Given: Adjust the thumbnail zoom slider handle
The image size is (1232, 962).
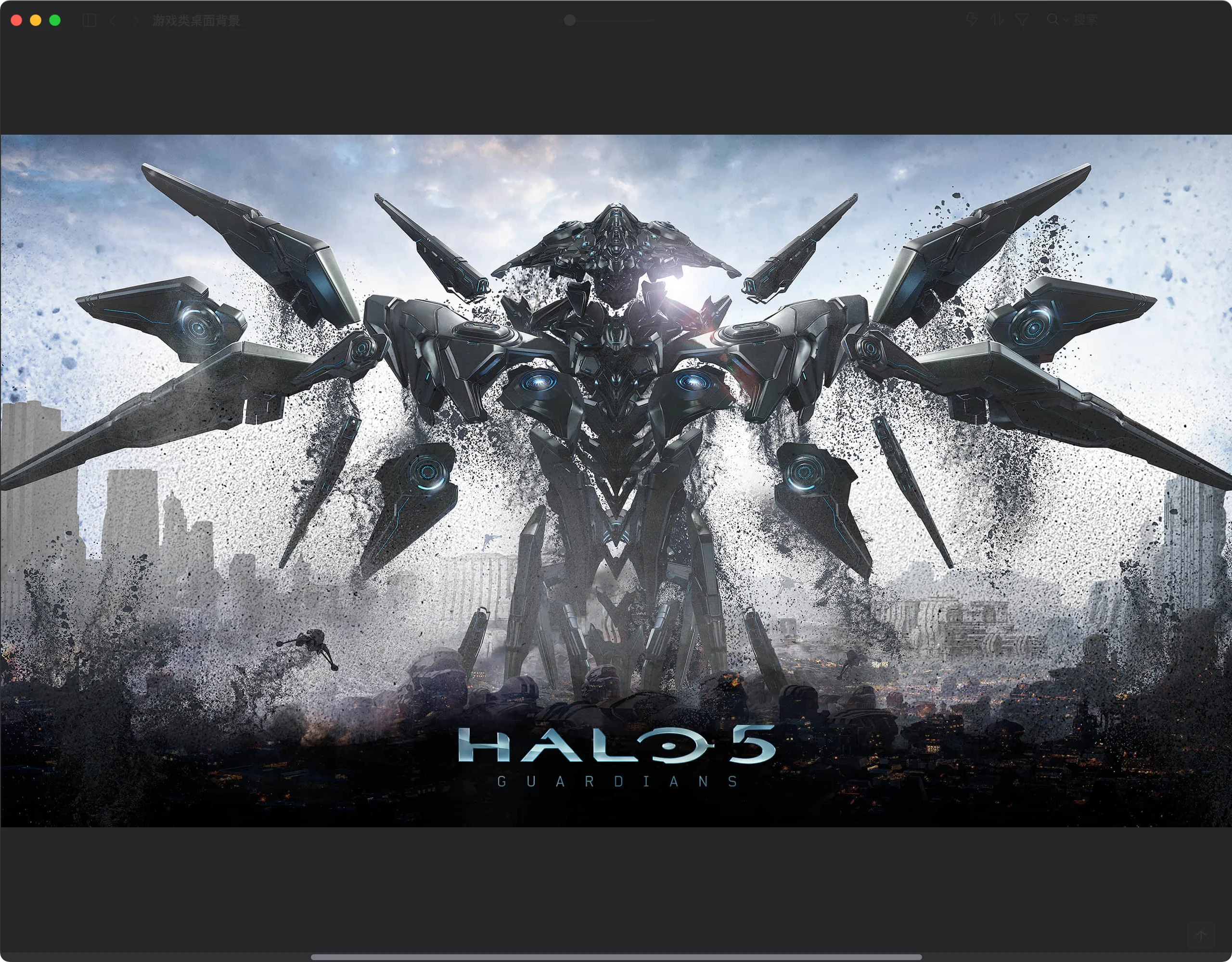Looking at the screenshot, I should coord(570,20).
